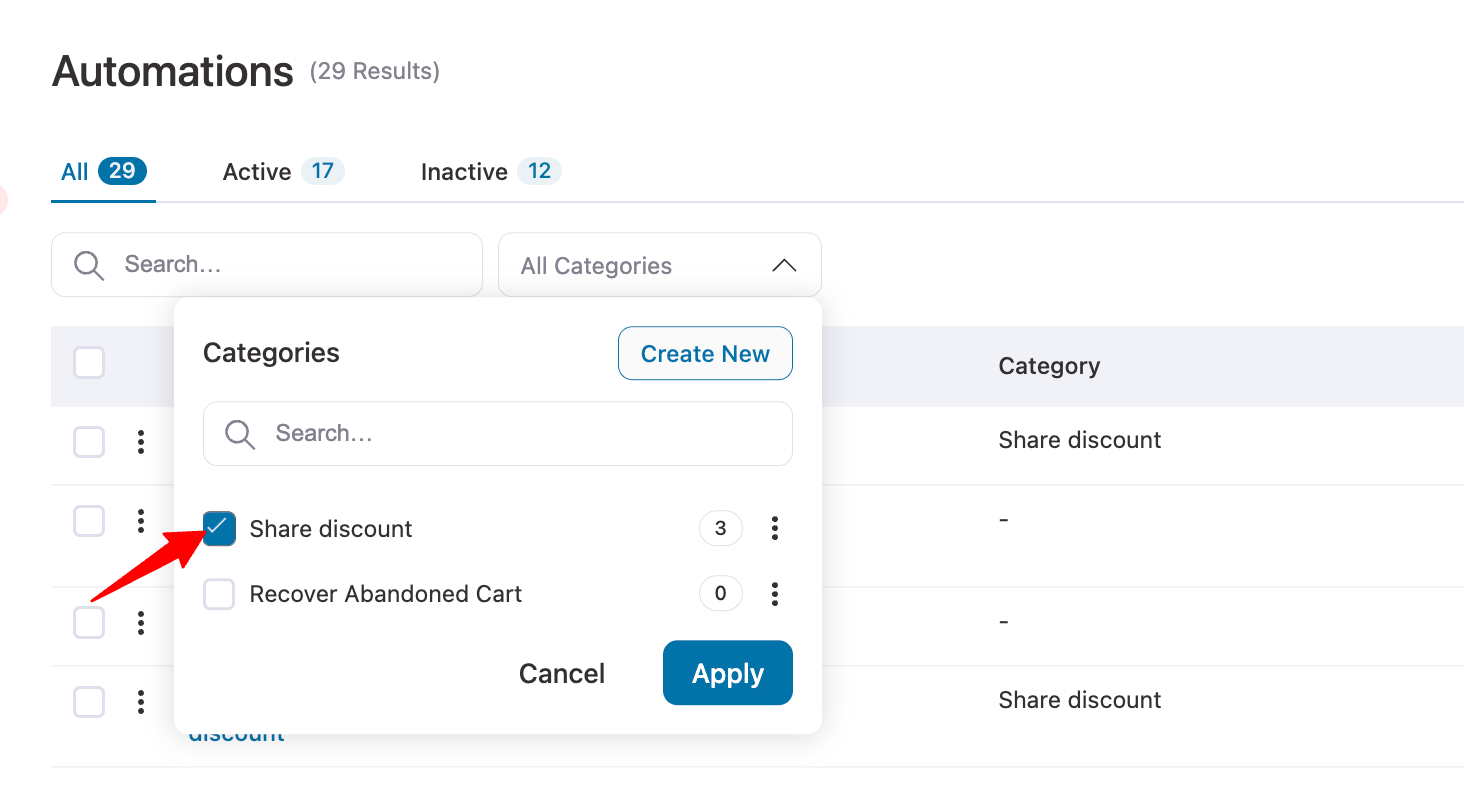This screenshot has height=786, width=1464.
Task: Open row options menu for second automation
Action: 141,521
